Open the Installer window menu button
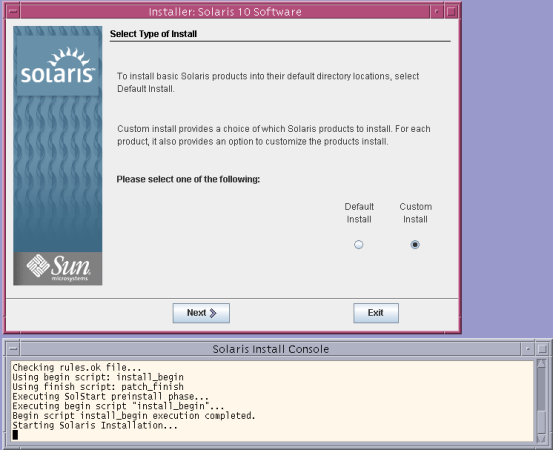553x450 pixels. tap(13, 12)
